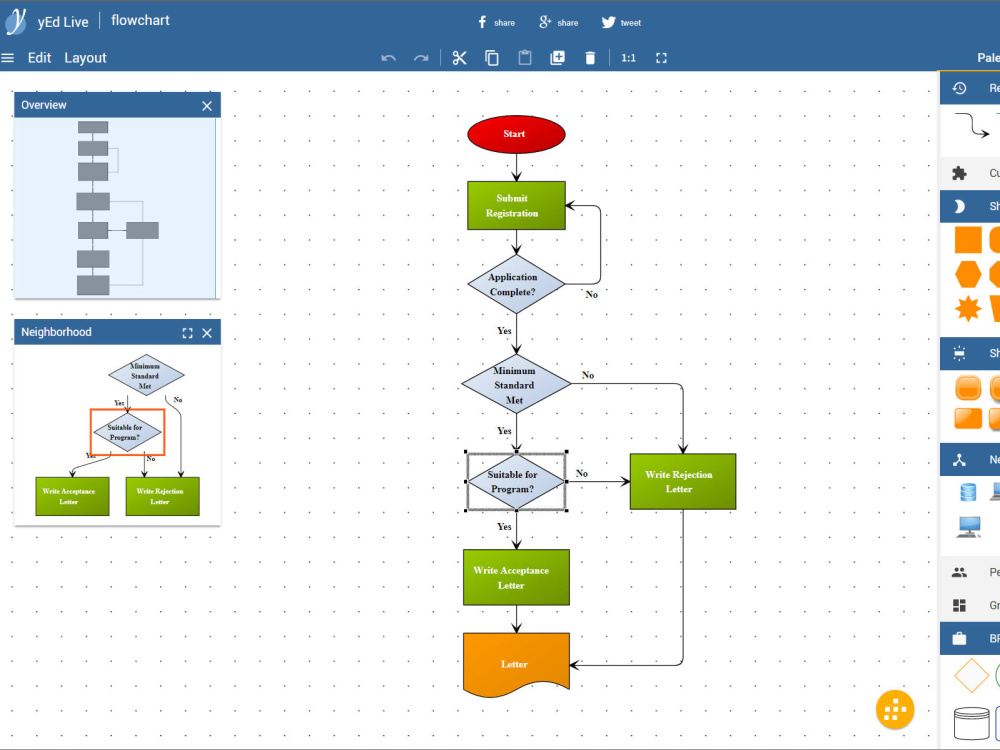This screenshot has width=1000, height=750.
Task: Pick the curved edge style in palette
Action: click(x=972, y=126)
